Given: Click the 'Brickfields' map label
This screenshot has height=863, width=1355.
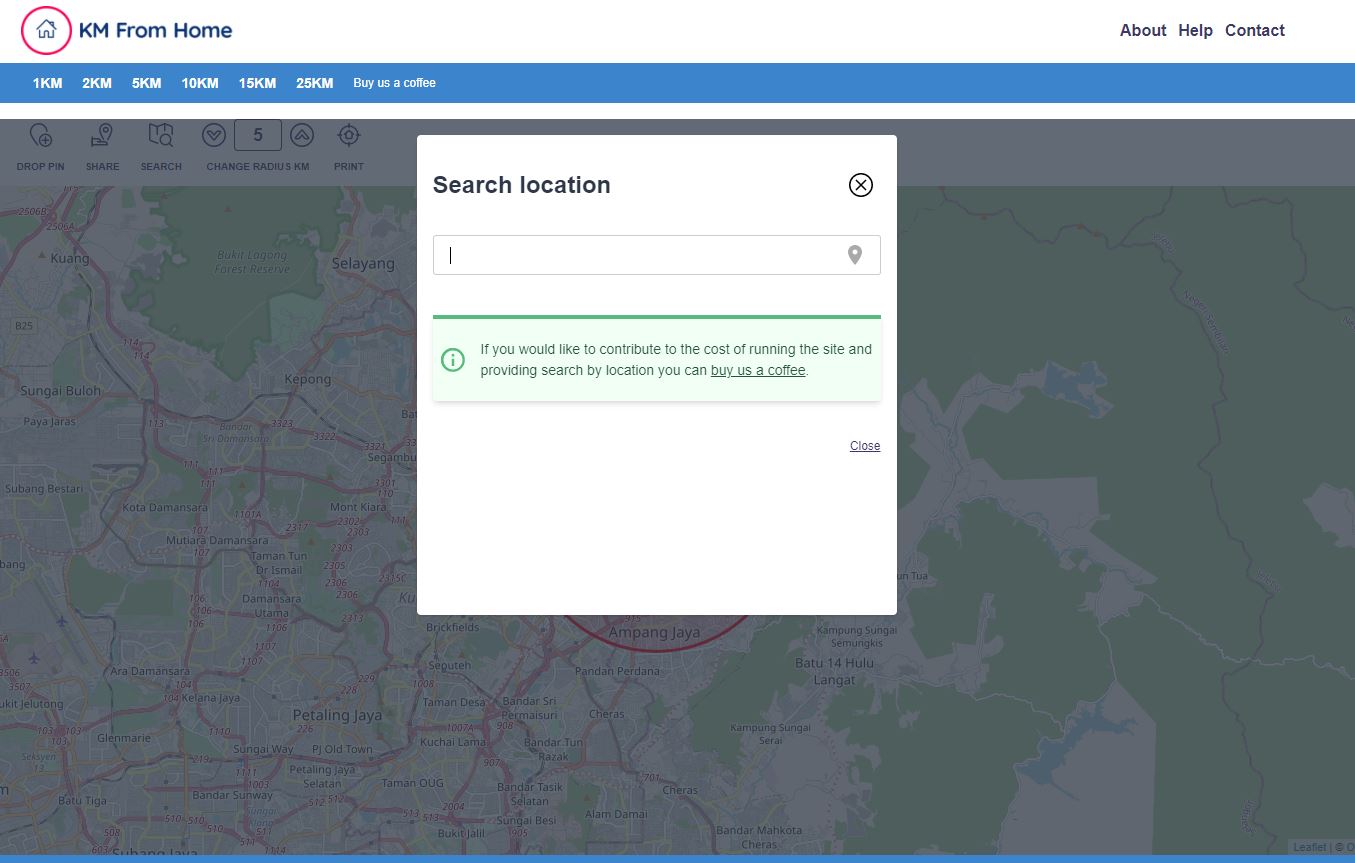Looking at the screenshot, I should coord(453,628).
